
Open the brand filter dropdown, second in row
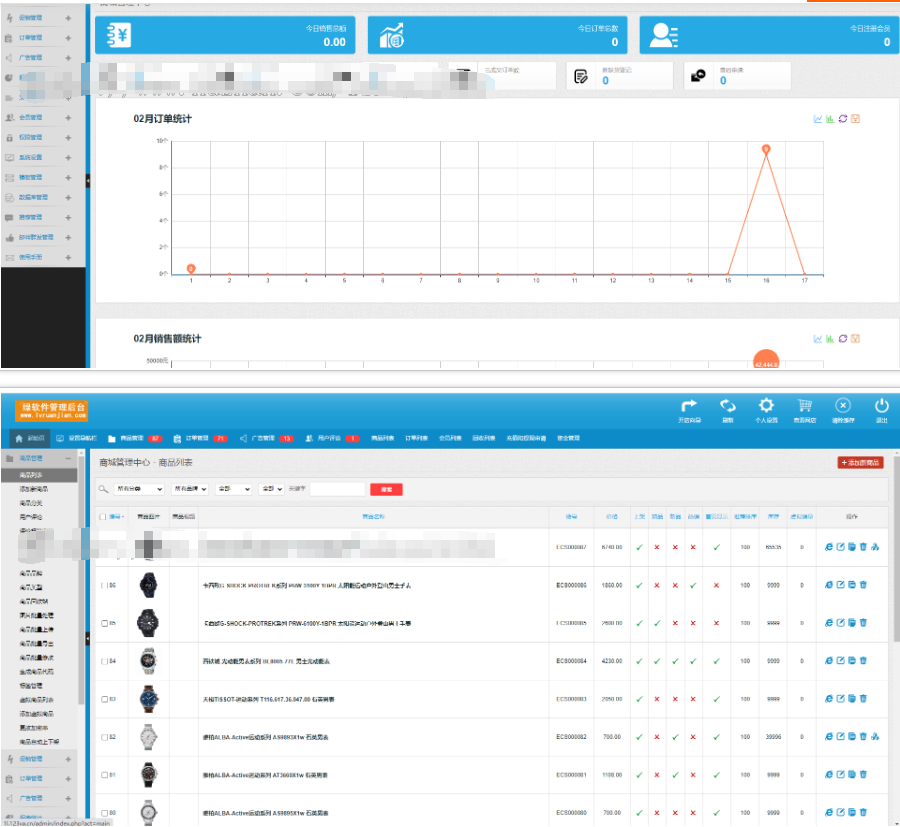(190, 489)
